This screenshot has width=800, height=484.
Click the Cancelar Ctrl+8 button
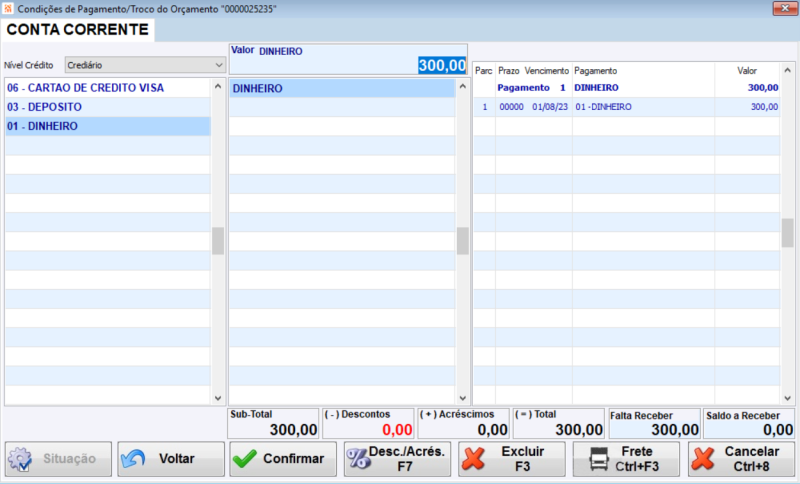tap(741, 459)
